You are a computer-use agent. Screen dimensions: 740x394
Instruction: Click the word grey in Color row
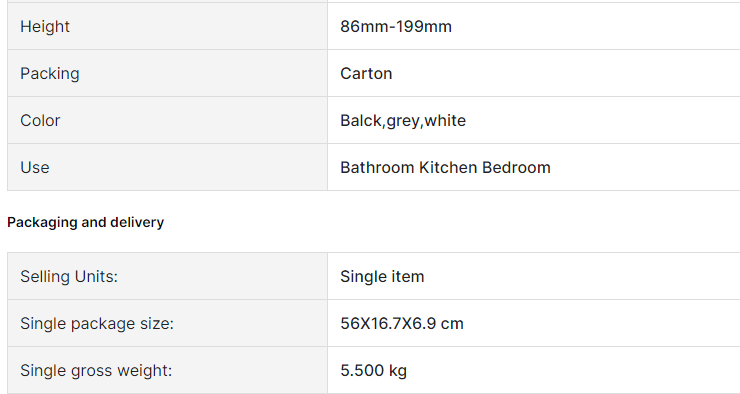(x=403, y=122)
